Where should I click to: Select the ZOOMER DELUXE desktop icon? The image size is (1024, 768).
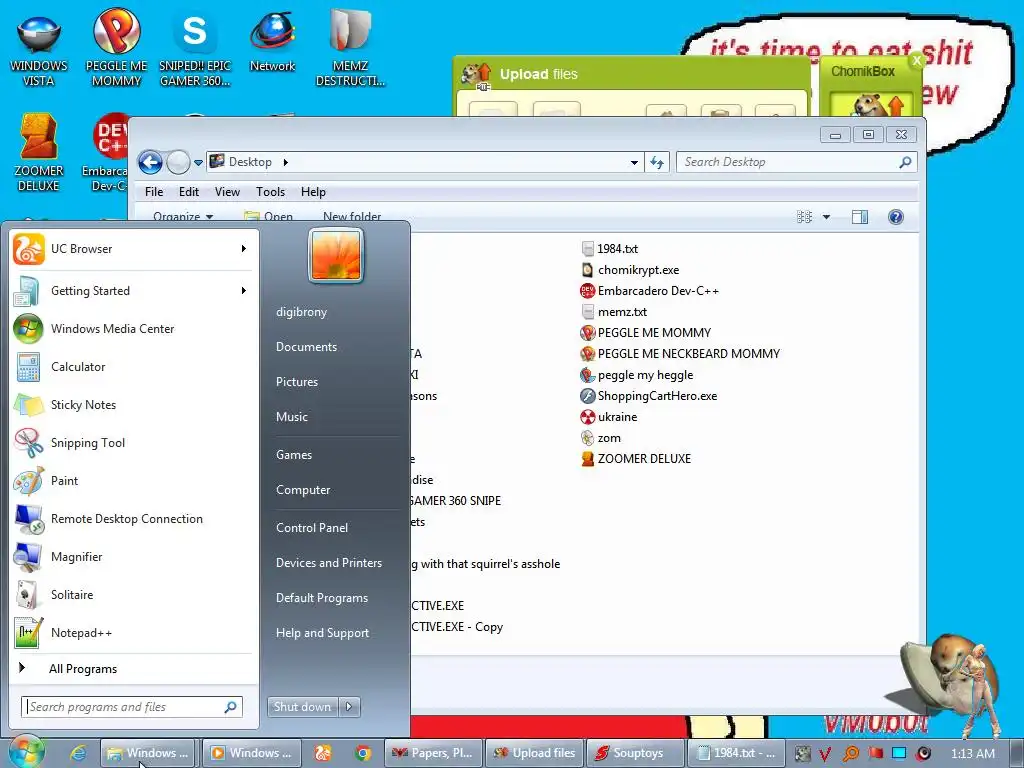click(39, 153)
